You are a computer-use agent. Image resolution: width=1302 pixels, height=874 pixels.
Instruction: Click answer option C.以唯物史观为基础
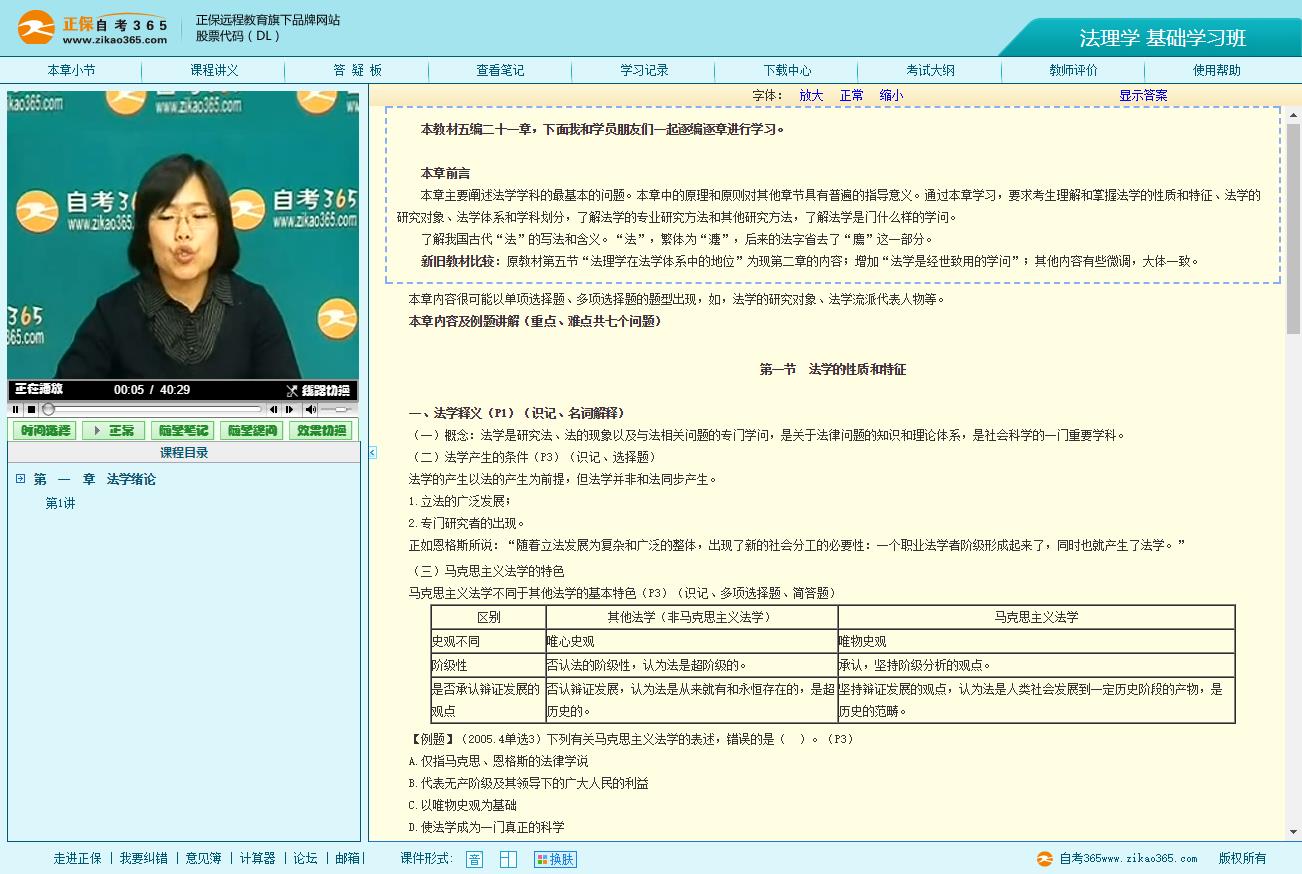click(462, 806)
